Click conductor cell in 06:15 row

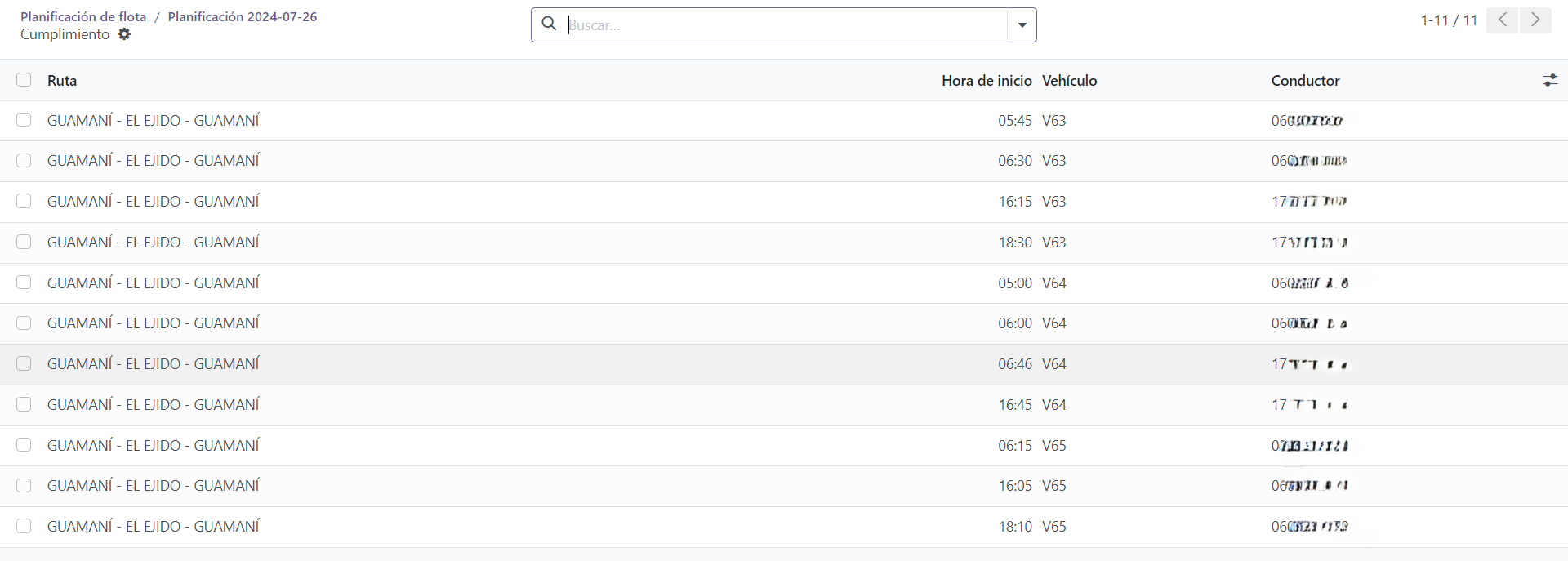1309,445
